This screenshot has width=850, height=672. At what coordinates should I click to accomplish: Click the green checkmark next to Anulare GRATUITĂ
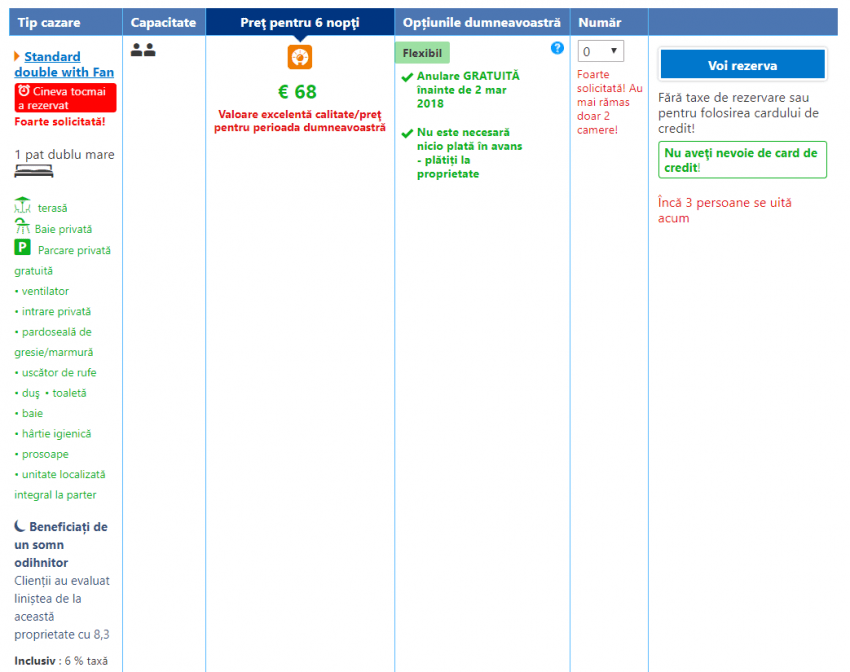pos(407,77)
